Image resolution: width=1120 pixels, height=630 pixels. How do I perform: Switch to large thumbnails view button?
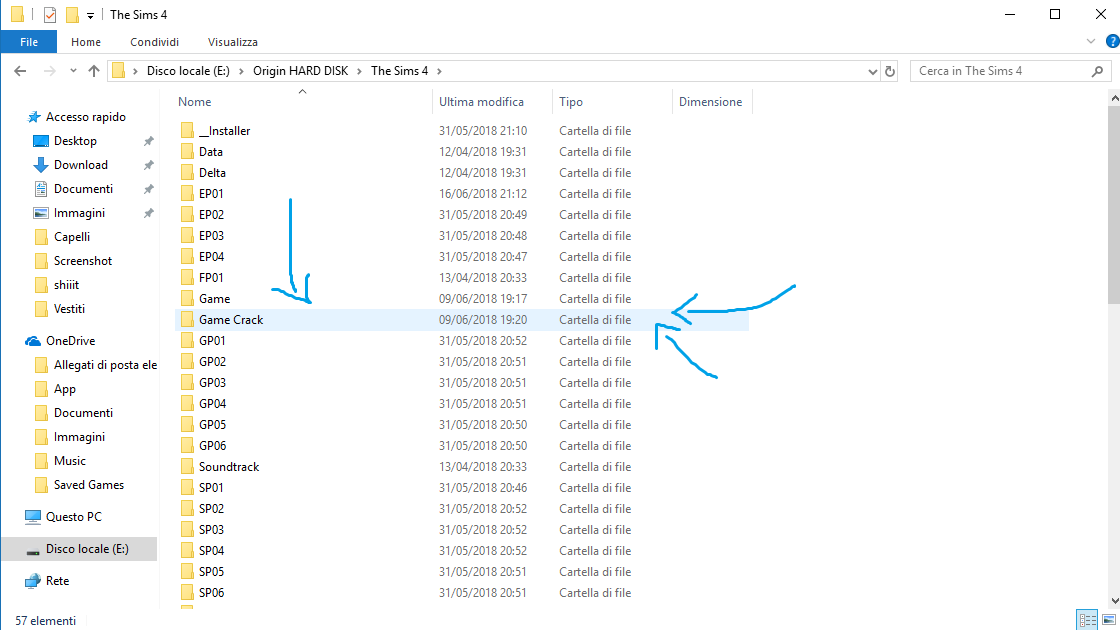pos(1109,619)
